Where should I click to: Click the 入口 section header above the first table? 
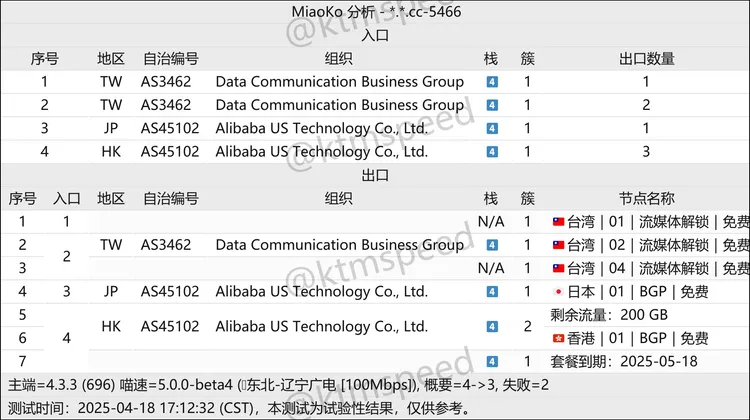tap(375, 36)
